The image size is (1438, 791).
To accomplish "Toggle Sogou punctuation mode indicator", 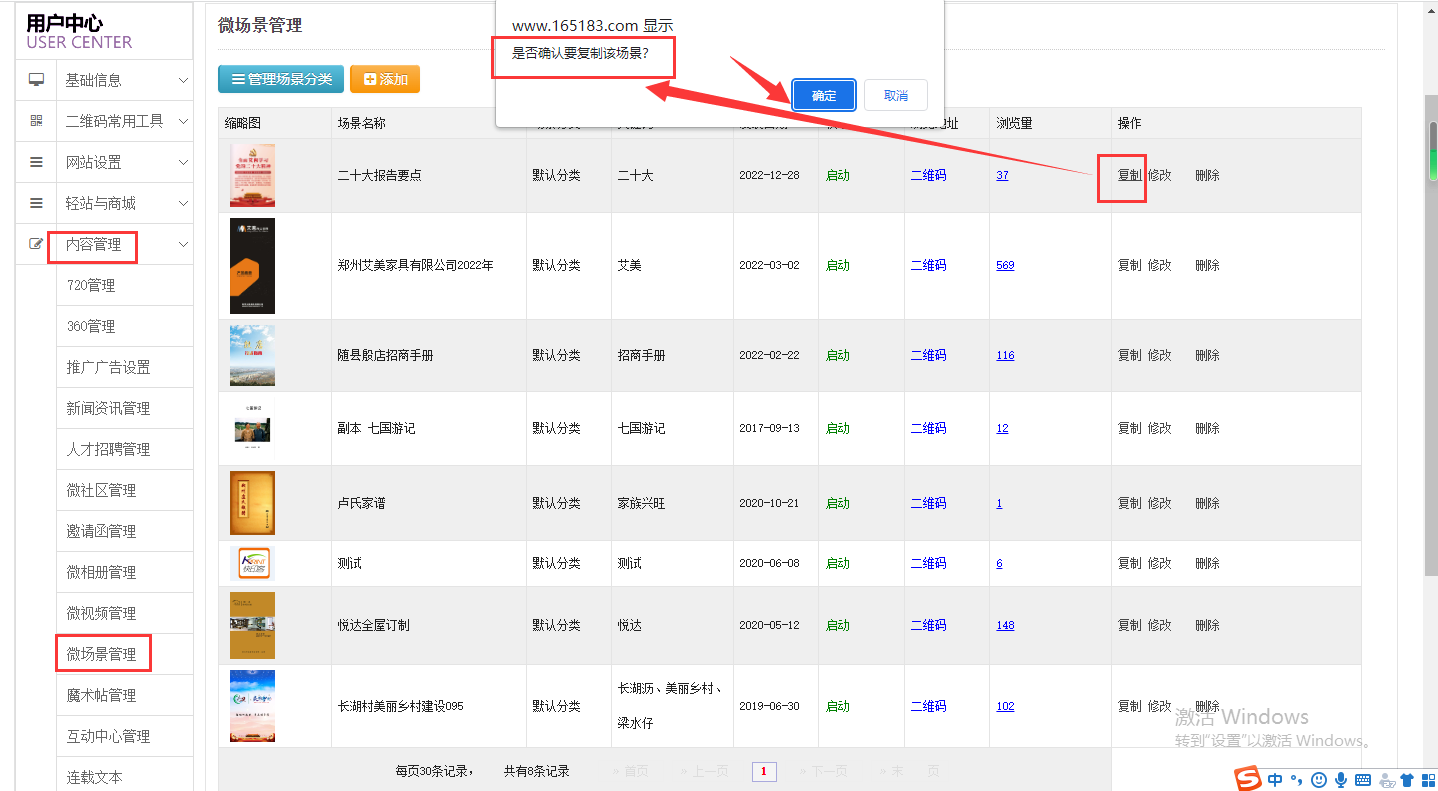I will pyautogui.click(x=1297, y=779).
